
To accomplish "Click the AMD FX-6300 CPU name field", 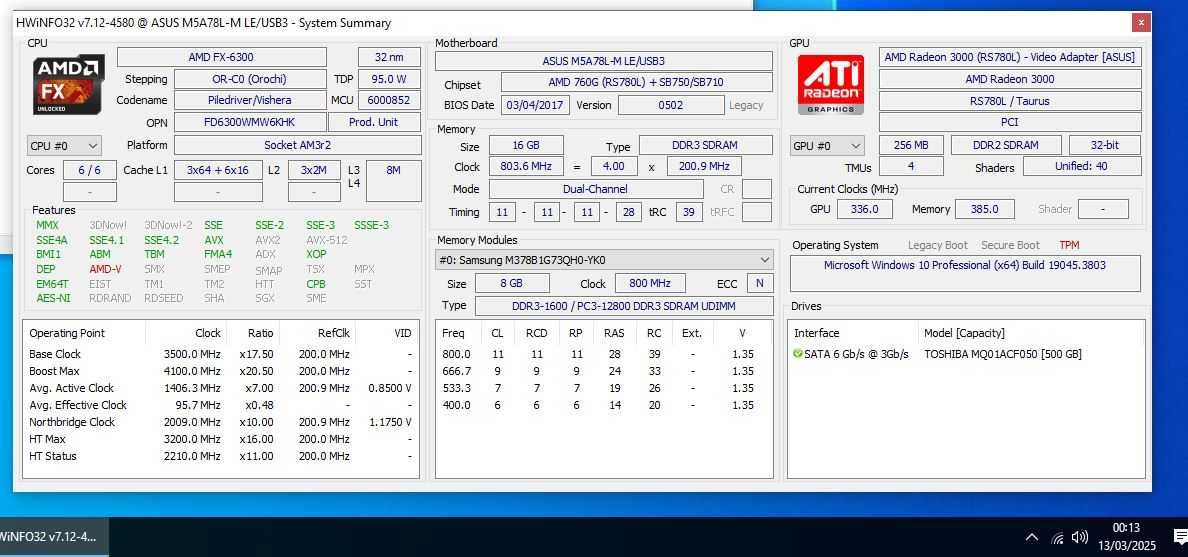I will pyautogui.click(x=221, y=57).
